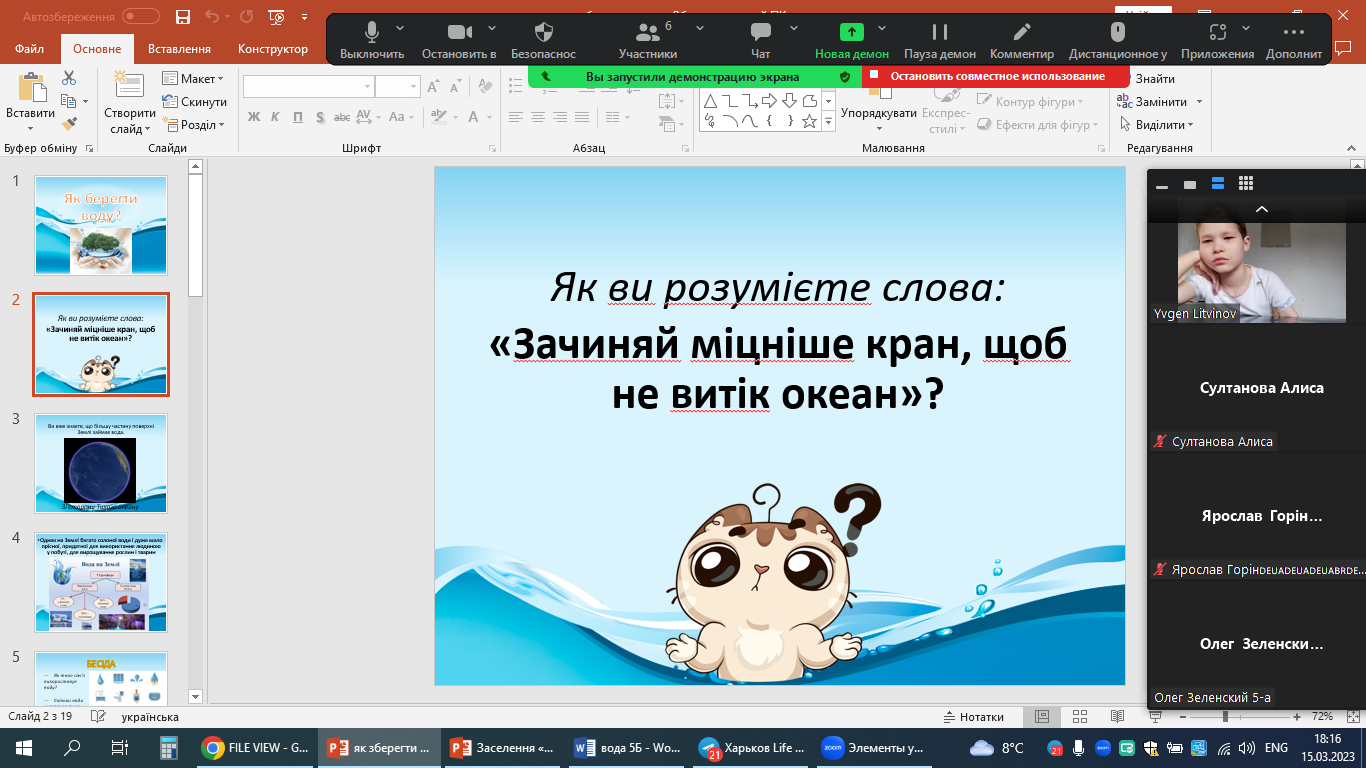Click Остановить совместное использование button
1366x768 pixels.
(x=997, y=76)
